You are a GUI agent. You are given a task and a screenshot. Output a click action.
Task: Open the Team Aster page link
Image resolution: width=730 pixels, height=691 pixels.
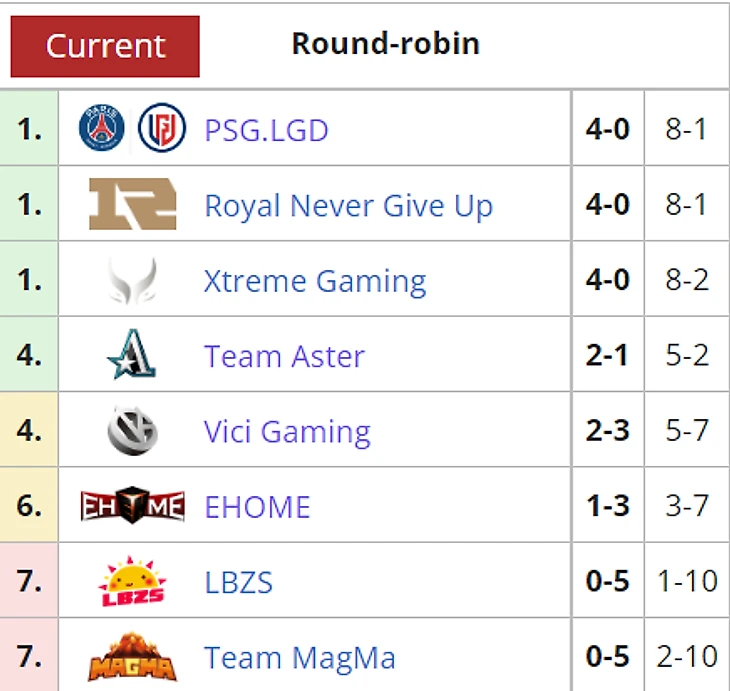pos(284,356)
